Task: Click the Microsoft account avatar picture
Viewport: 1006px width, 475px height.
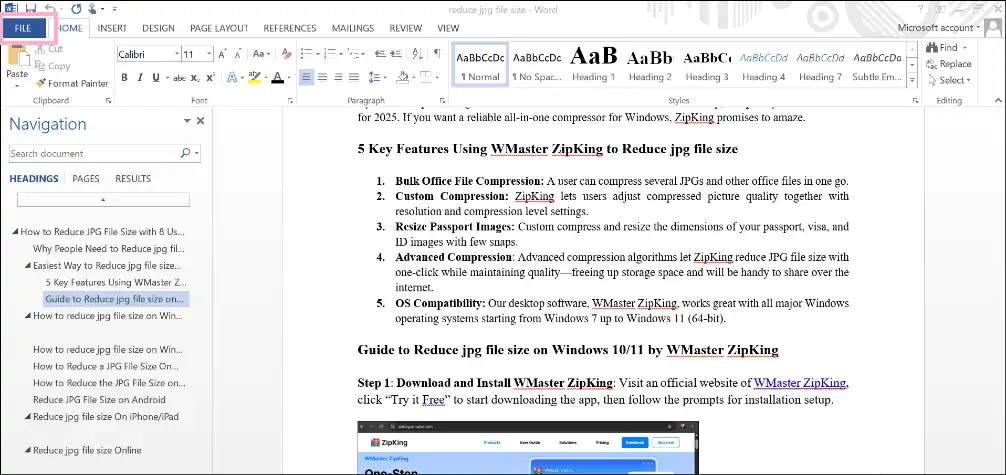Action: coord(994,28)
